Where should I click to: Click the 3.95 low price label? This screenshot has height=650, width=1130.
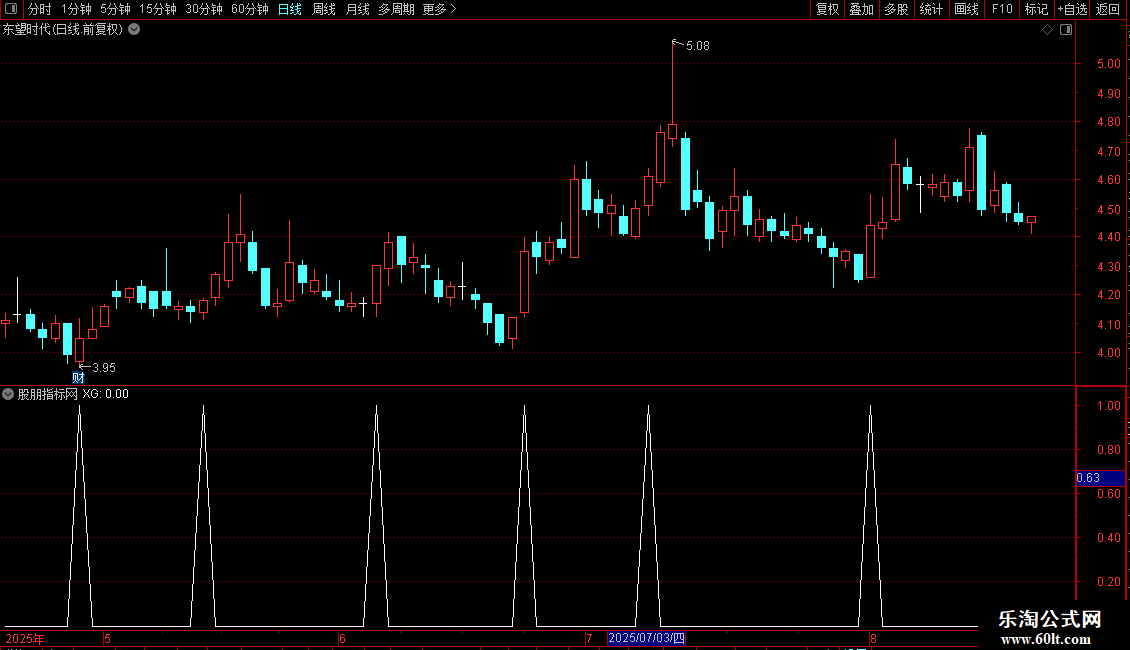click(104, 368)
